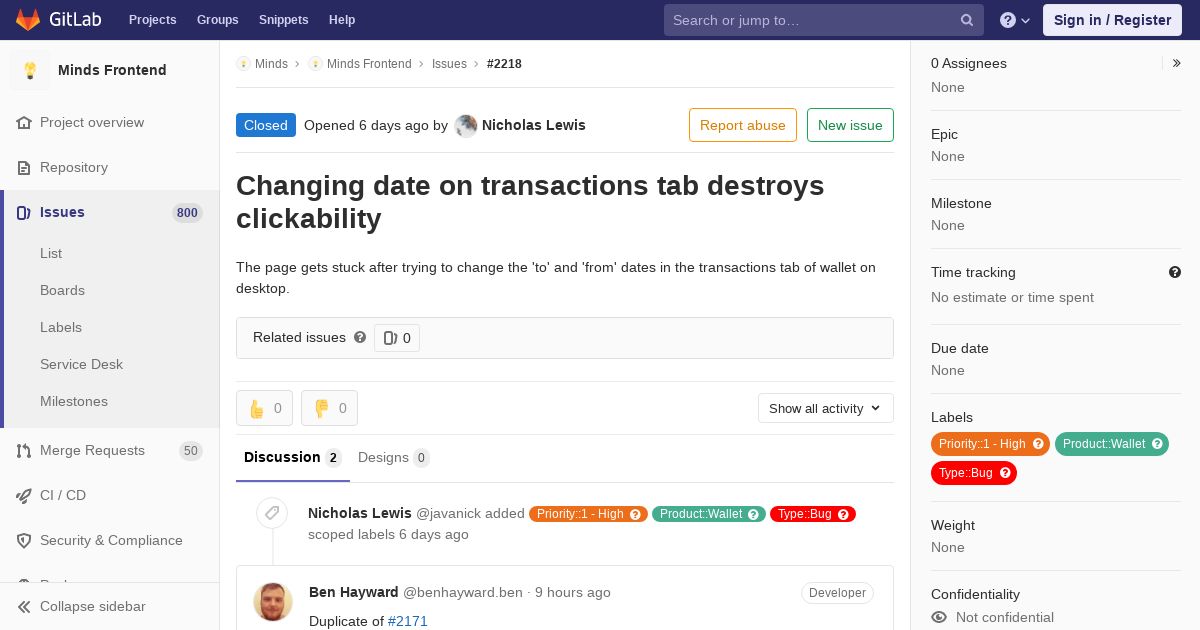Click Minds breadcrumb link
This screenshot has height=630, width=1200.
271,63
